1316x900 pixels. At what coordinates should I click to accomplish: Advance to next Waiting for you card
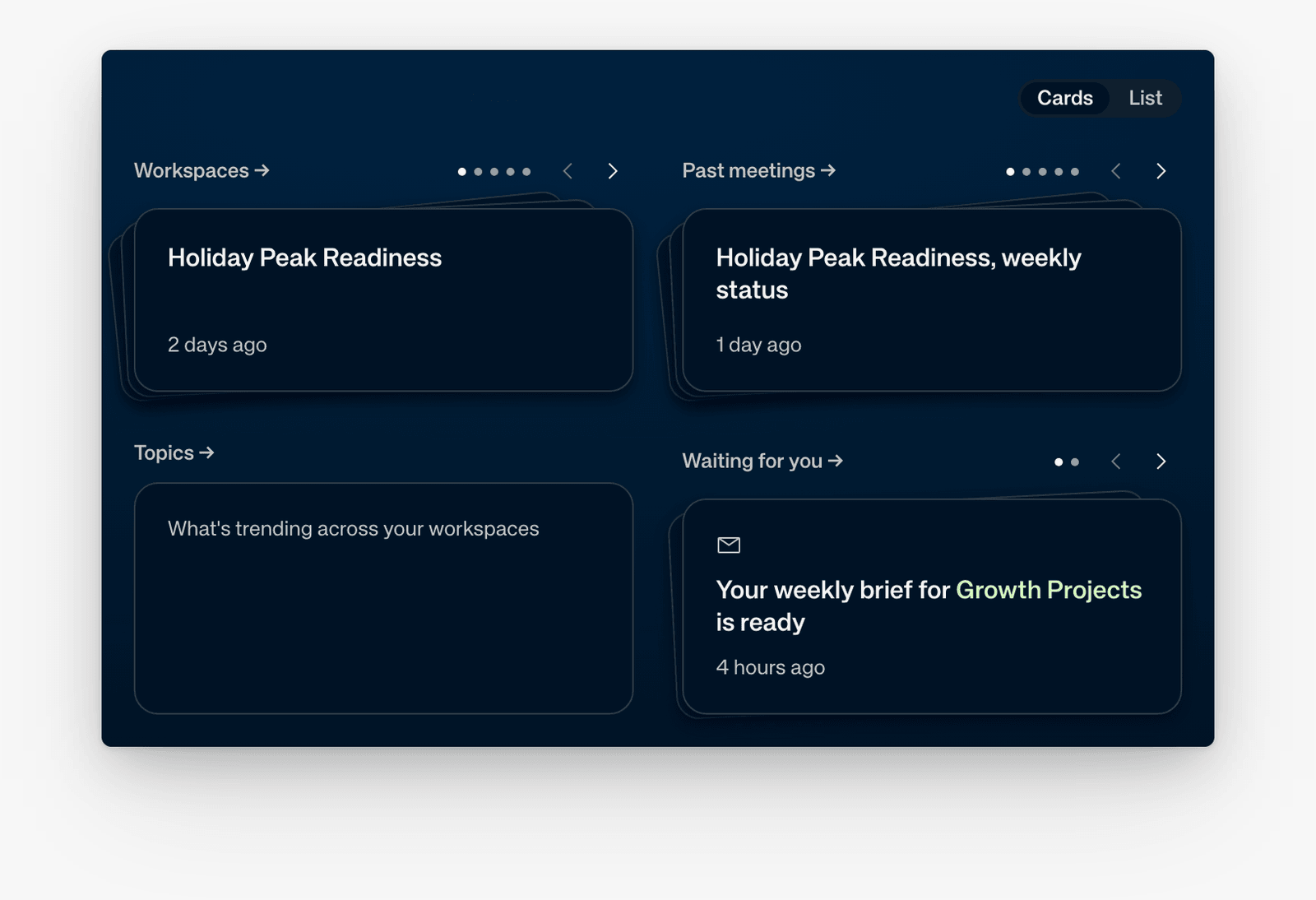pos(1161,462)
